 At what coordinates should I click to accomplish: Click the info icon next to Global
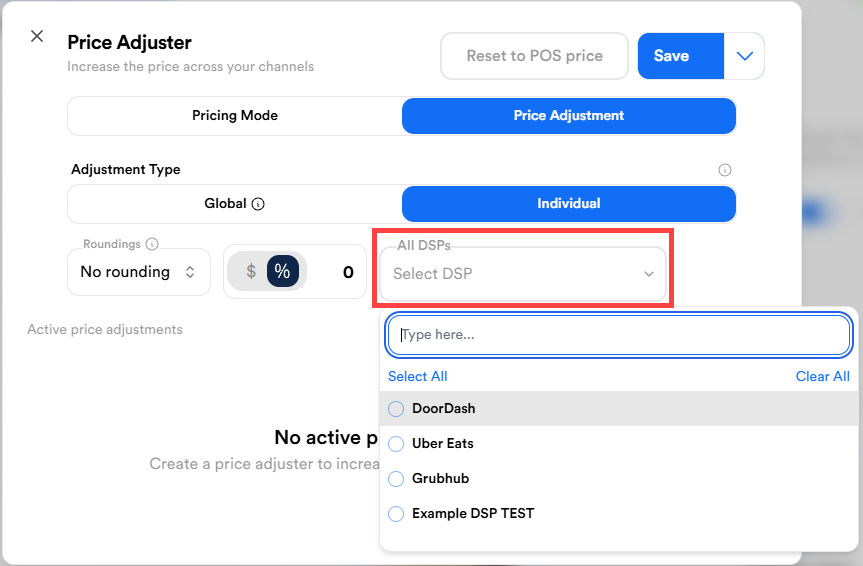[x=258, y=204]
